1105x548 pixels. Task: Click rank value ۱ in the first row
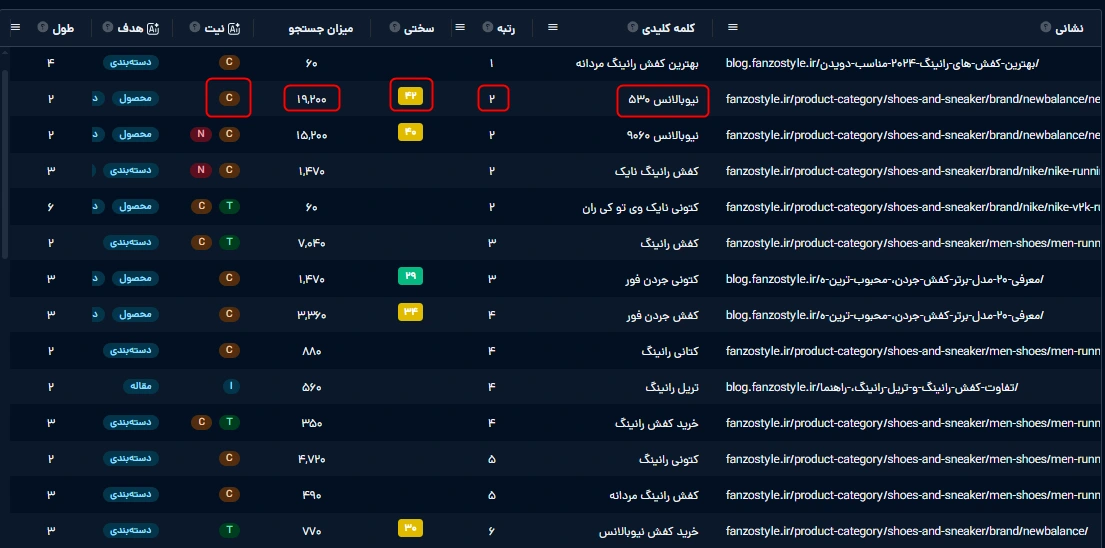coord(491,63)
